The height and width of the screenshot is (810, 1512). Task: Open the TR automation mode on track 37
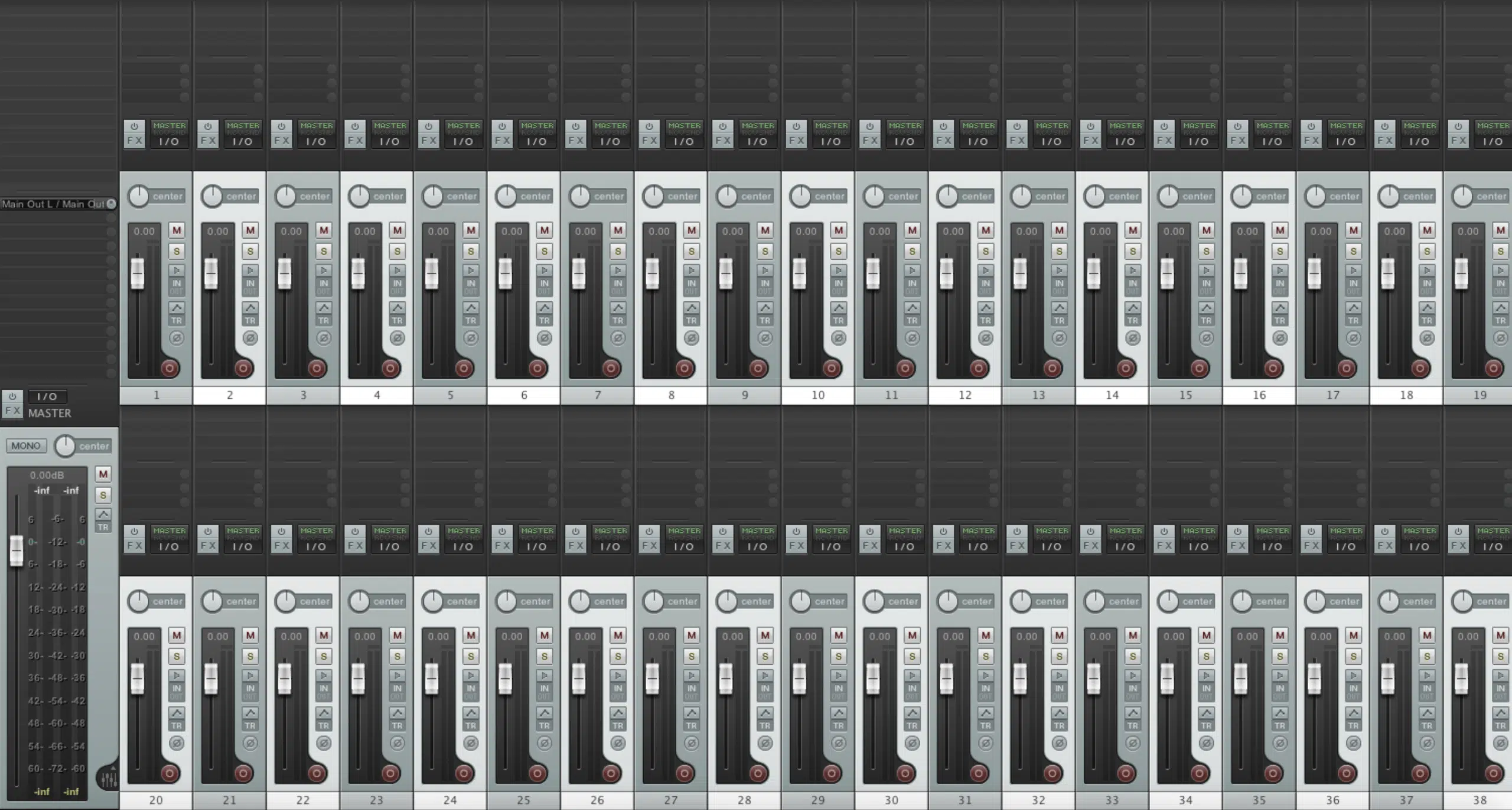click(1427, 726)
